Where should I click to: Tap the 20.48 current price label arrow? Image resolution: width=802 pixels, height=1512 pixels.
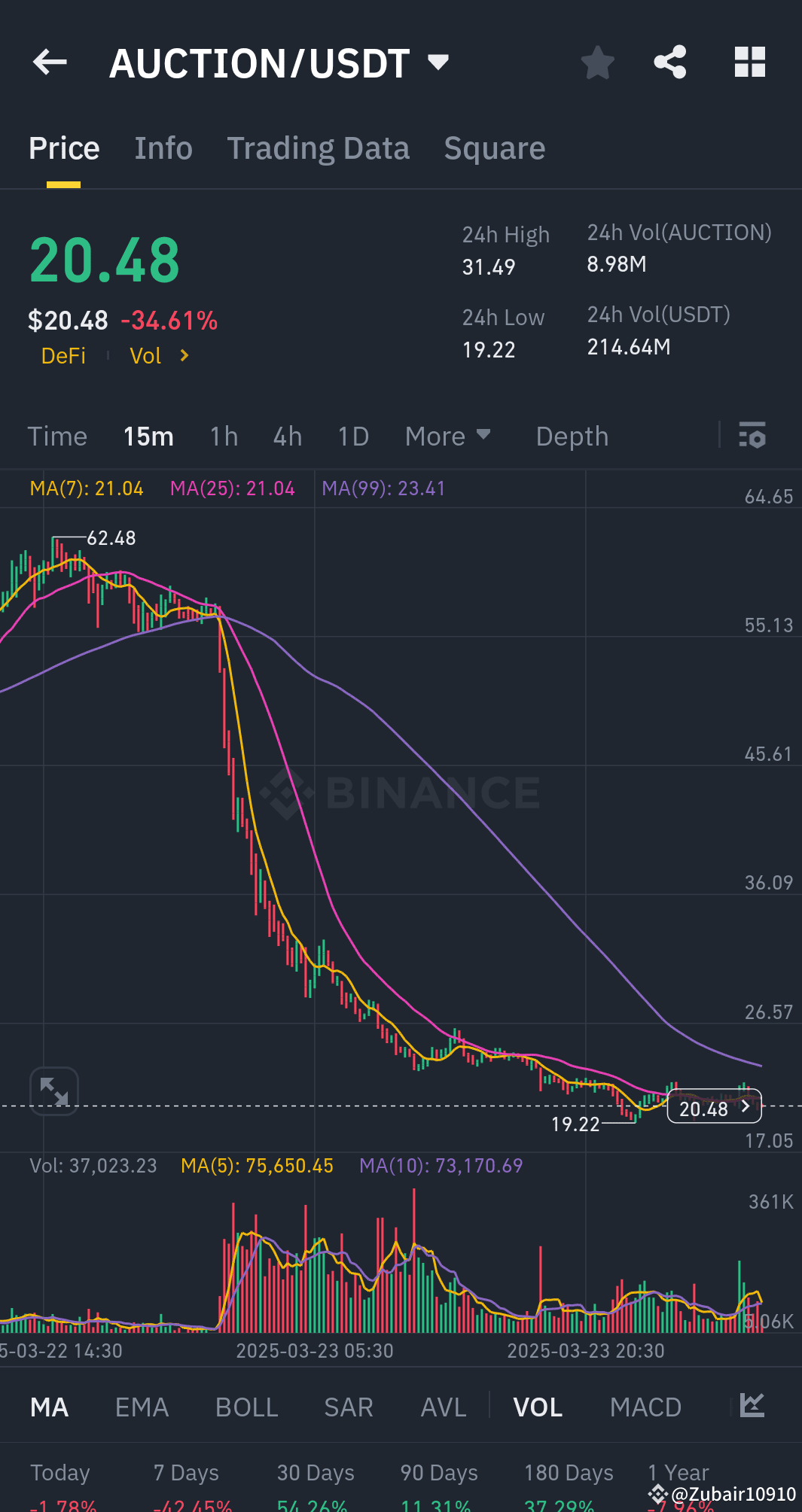[x=746, y=1106]
